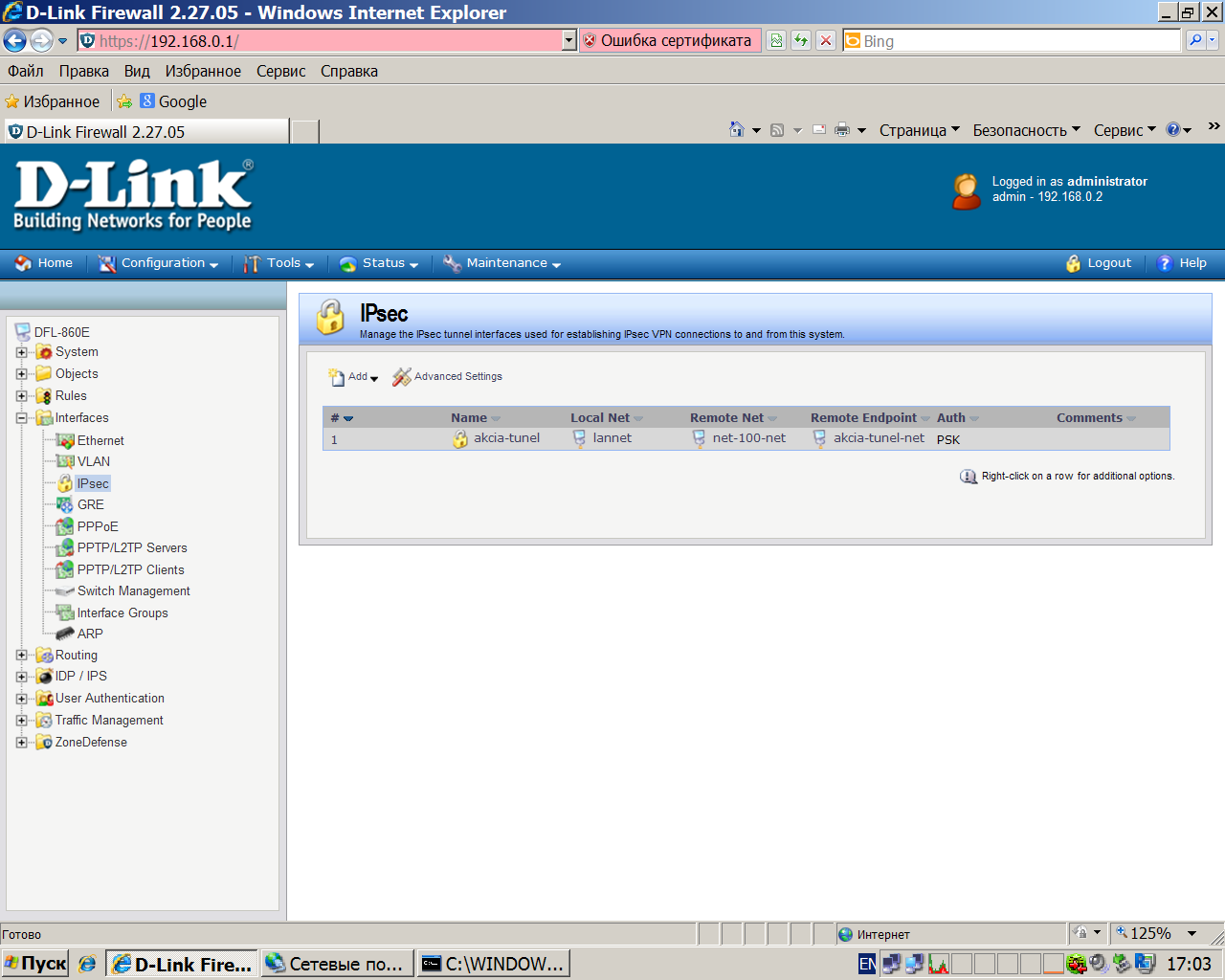This screenshot has width=1225, height=980.
Task: Click the Advanced Settings tools icon
Action: click(402, 377)
